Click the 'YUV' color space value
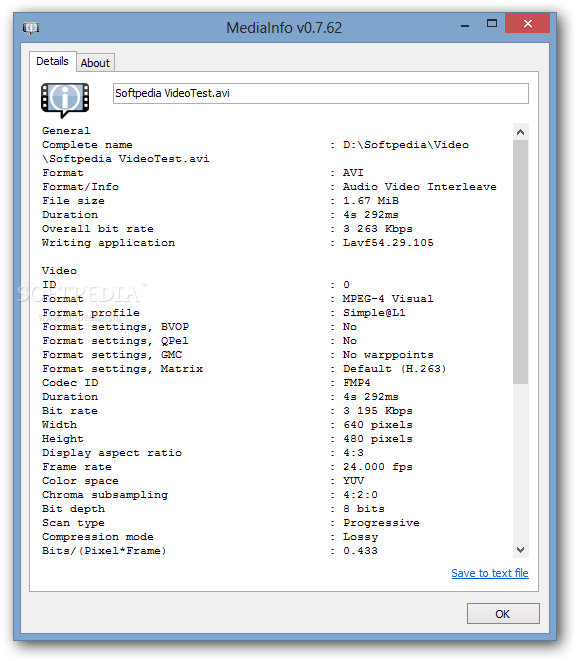Viewport: 577px width, 661px height. point(353,481)
